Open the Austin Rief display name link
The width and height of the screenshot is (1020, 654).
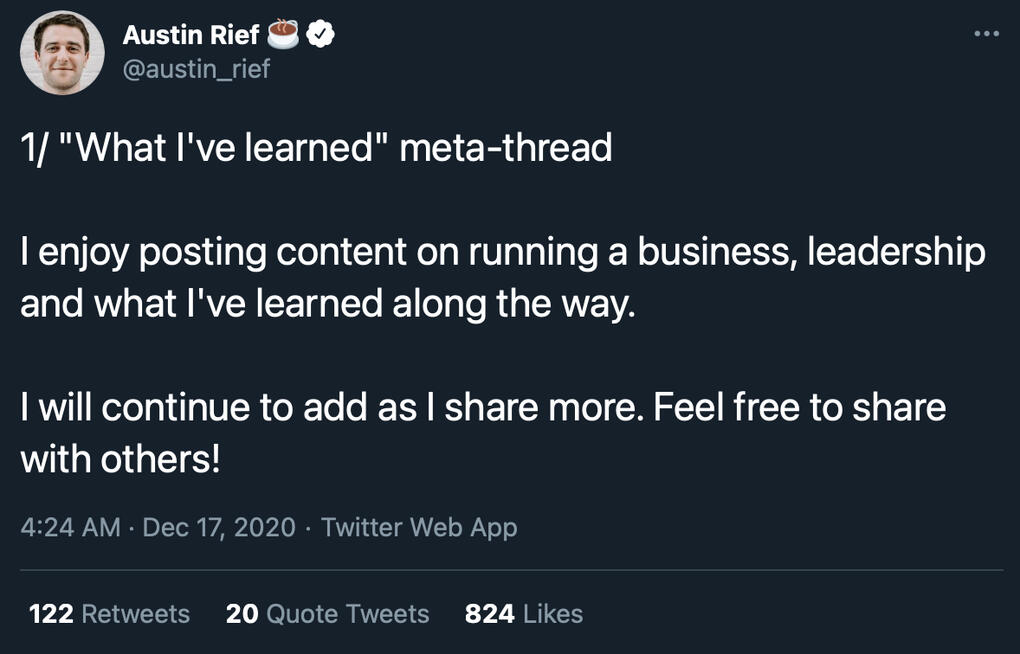190,36
